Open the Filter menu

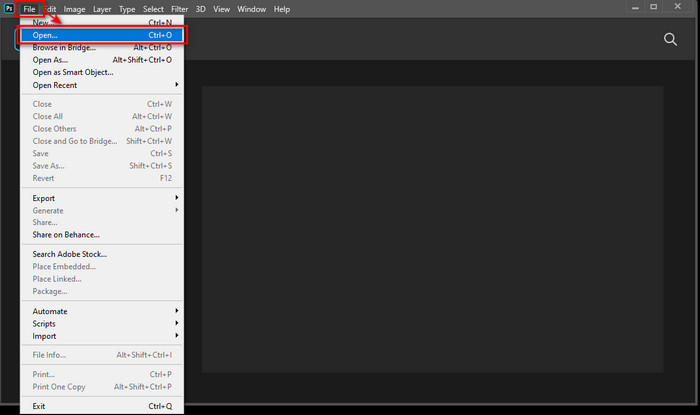pos(179,9)
